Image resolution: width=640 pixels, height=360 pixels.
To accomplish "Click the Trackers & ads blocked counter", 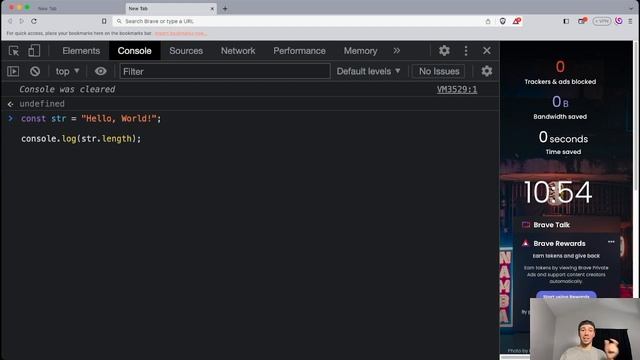I will [560, 73].
